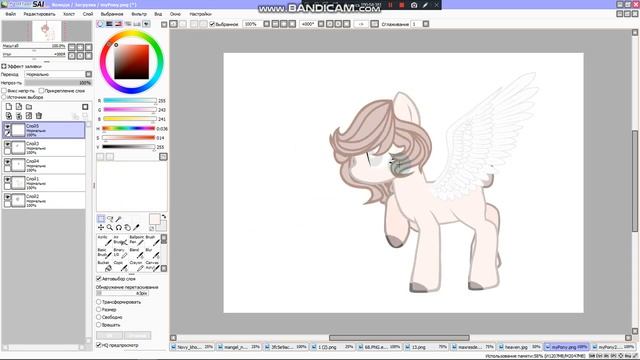Select the Rotate canvas tool

click(x=119, y=227)
